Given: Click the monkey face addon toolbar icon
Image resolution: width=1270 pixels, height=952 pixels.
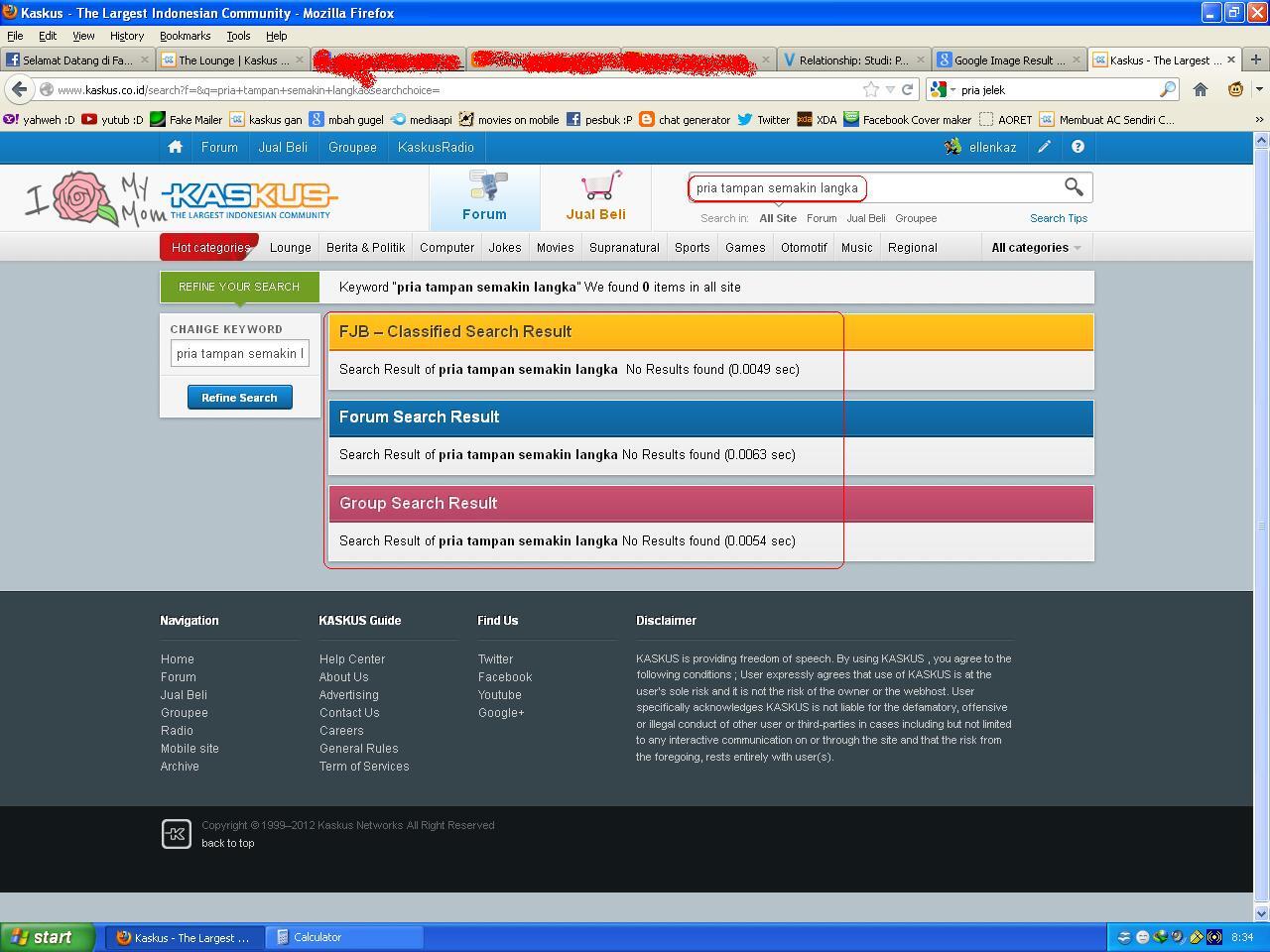Looking at the screenshot, I should (x=1236, y=89).
